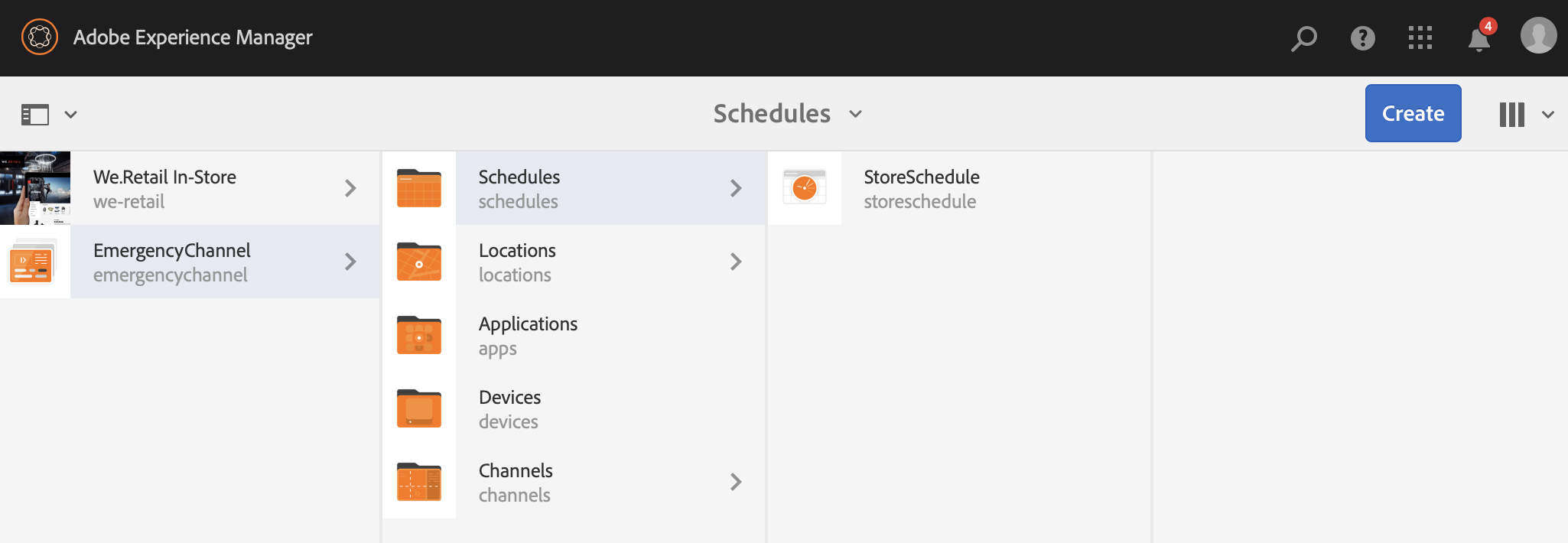Open the user profile avatar
The width and height of the screenshot is (1568, 543).
[x=1538, y=36]
